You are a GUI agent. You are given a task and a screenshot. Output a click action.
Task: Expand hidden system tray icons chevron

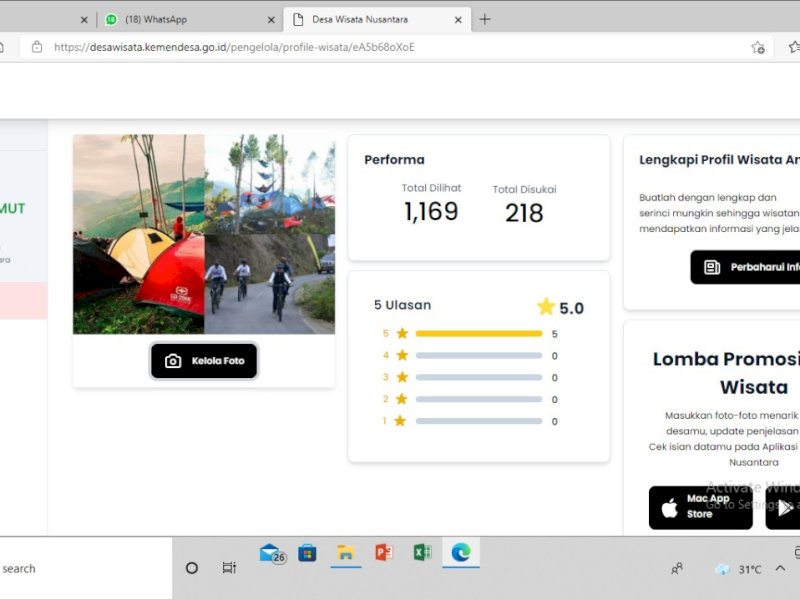pos(780,568)
